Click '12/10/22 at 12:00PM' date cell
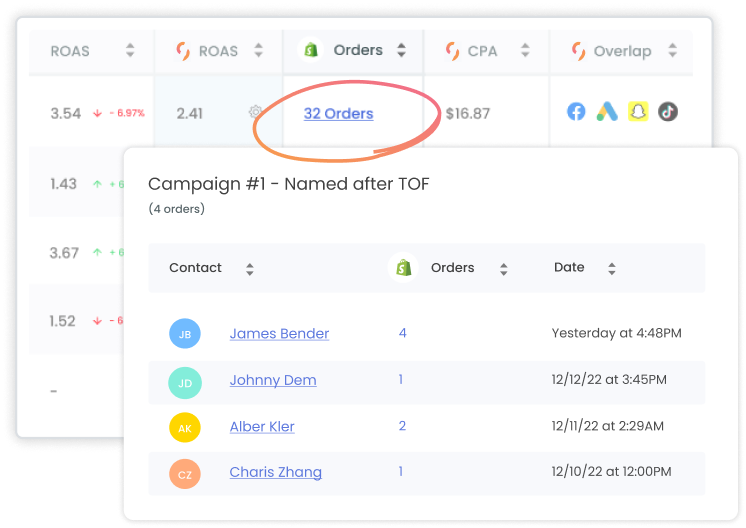This screenshot has width=746, height=528. (611, 471)
